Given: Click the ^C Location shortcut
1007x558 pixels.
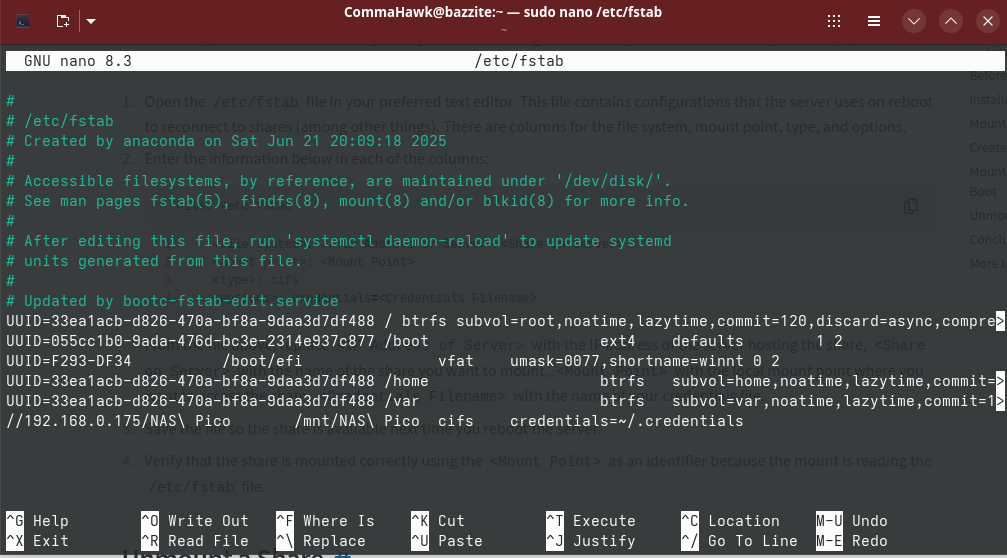Looking at the screenshot, I should point(730,521).
